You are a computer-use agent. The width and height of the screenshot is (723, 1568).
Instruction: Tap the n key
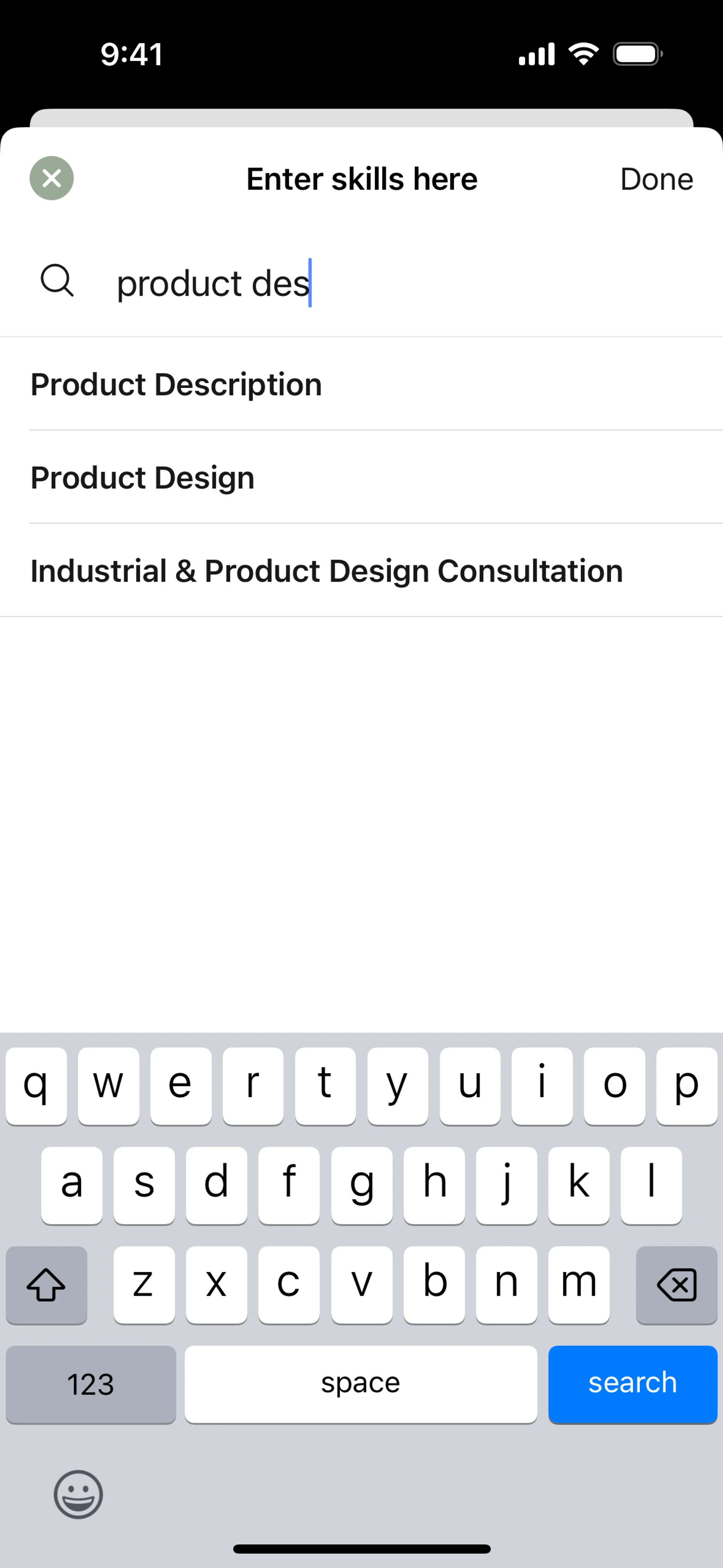pos(506,1284)
